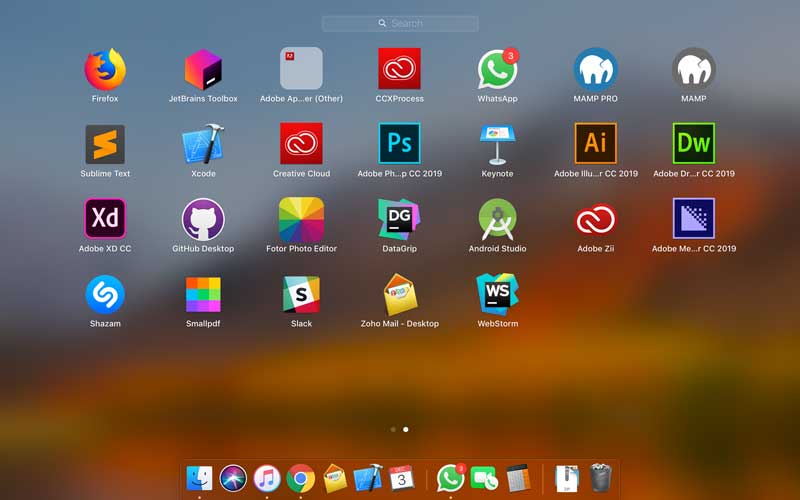Click the Xcode icon in the Dock
The width and height of the screenshot is (800, 500).
pyautogui.click(x=368, y=478)
